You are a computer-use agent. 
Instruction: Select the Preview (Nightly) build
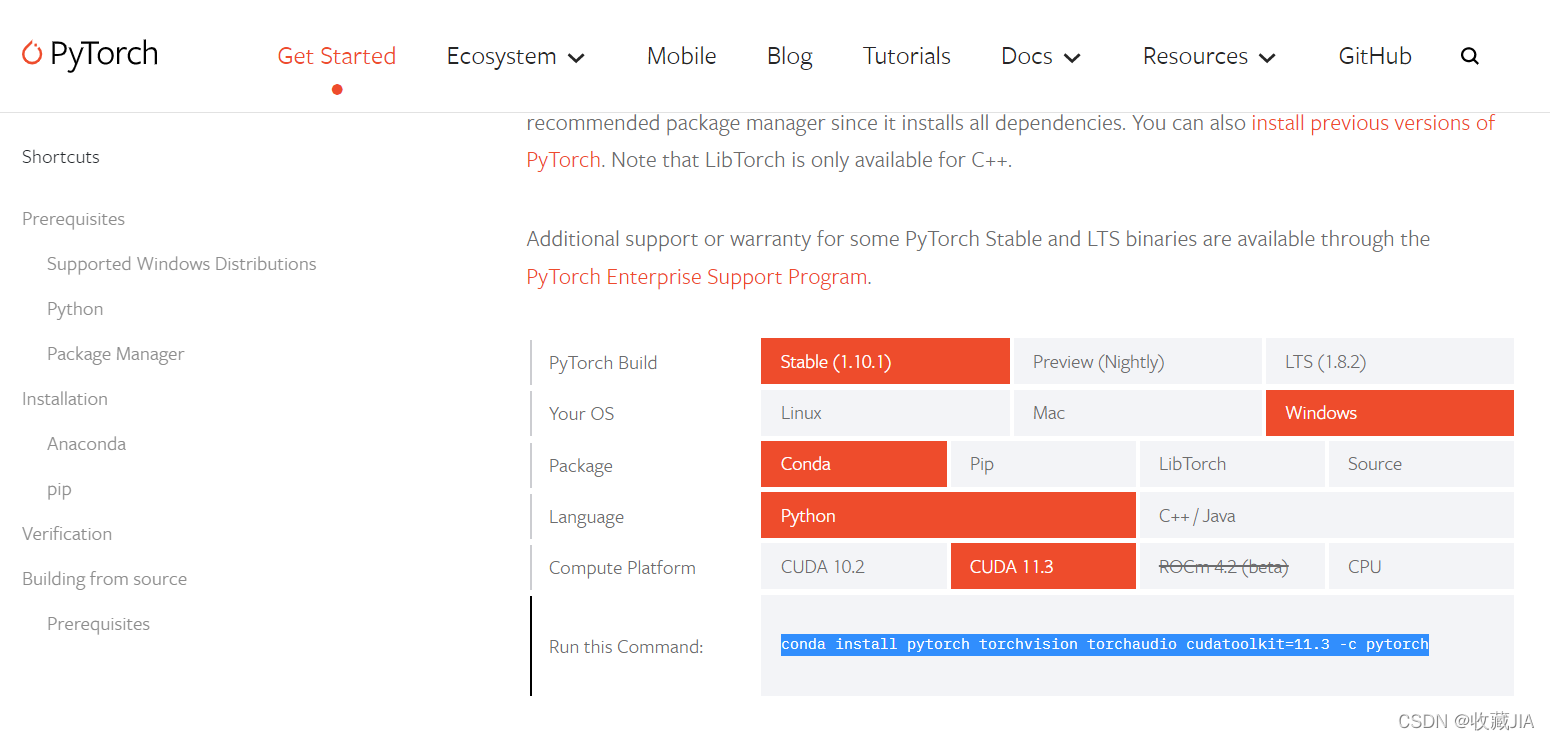(x=1137, y=361)
